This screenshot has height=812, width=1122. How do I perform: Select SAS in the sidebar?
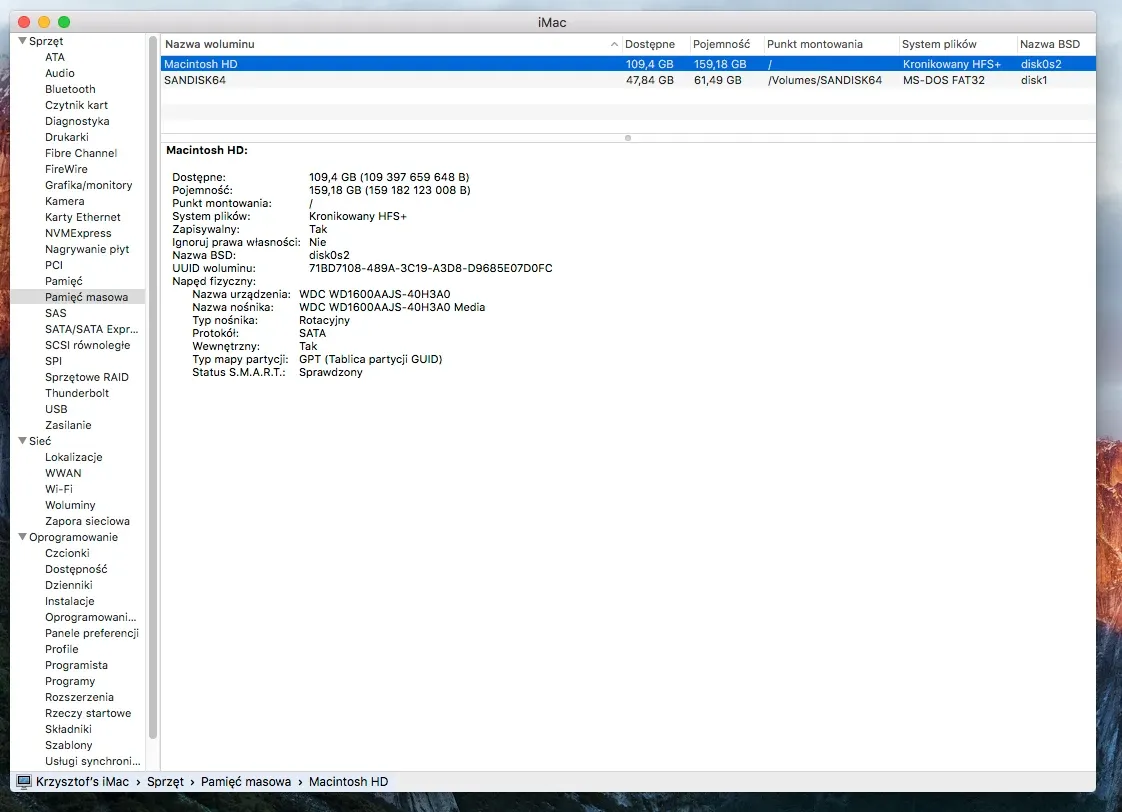pyautogui.click(x=56, y=313)
